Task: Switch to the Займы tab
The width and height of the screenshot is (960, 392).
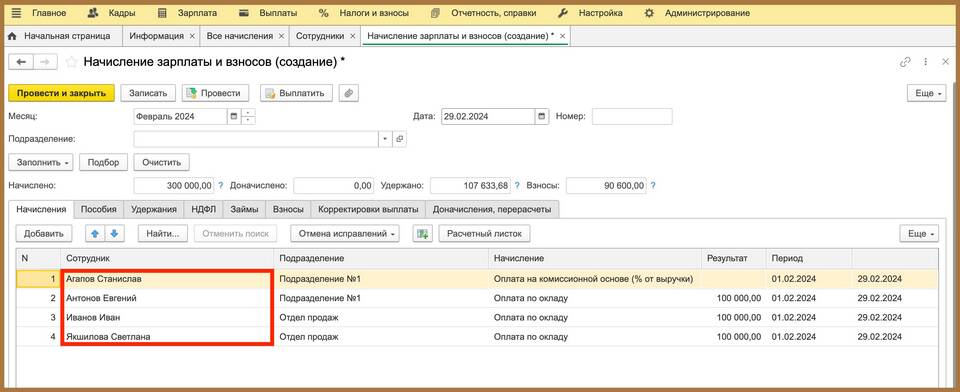Action: pyautogui.click(x=244, y=209)
